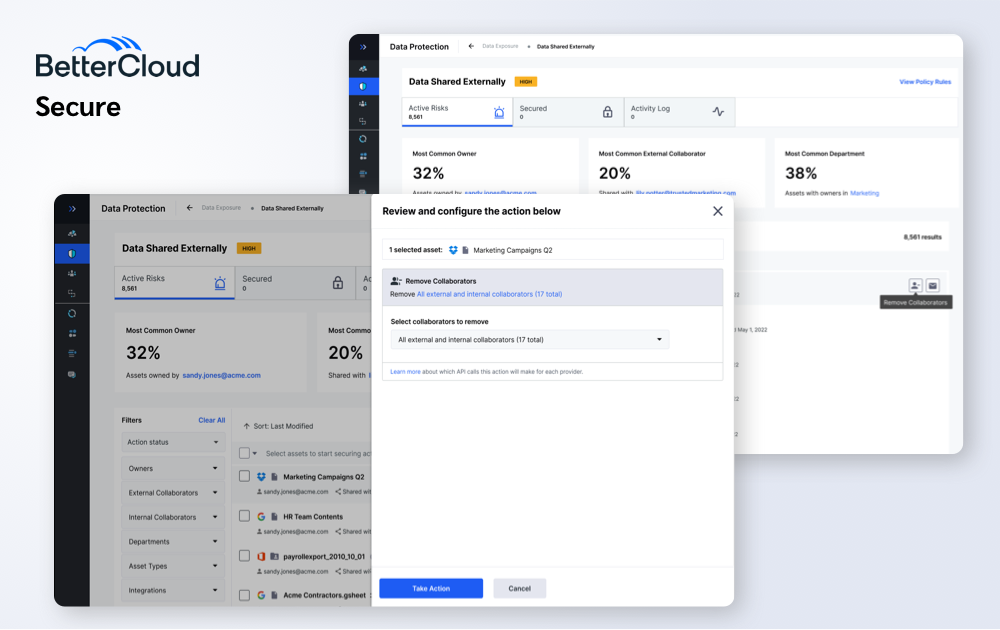The width and height of the screenshot is (1000, 630).
Task: Open sandy.jones@acme.com link in front Most Common Owner card
Action: coord(221,376)
